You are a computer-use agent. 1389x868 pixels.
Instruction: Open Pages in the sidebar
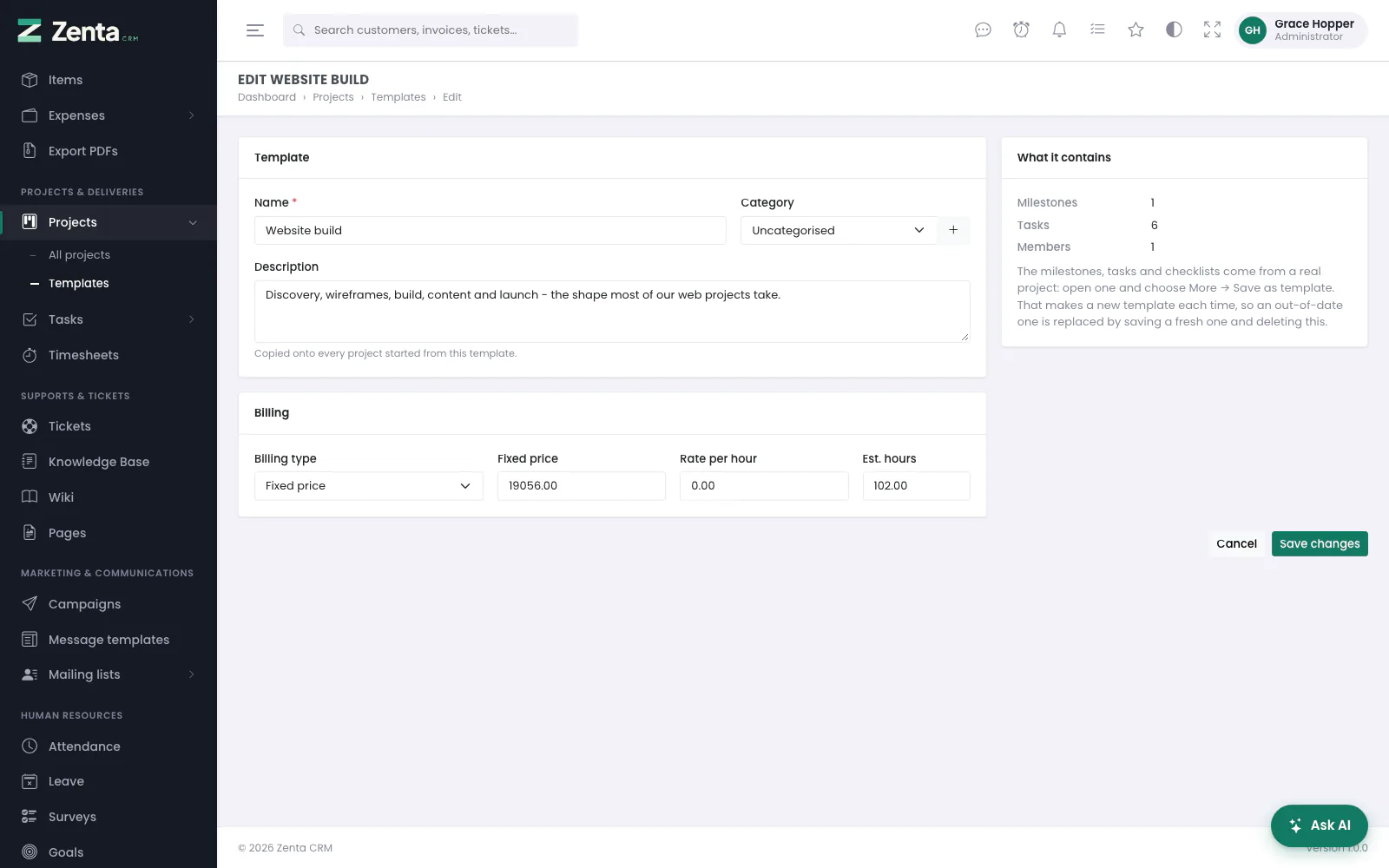coord(109,533)
